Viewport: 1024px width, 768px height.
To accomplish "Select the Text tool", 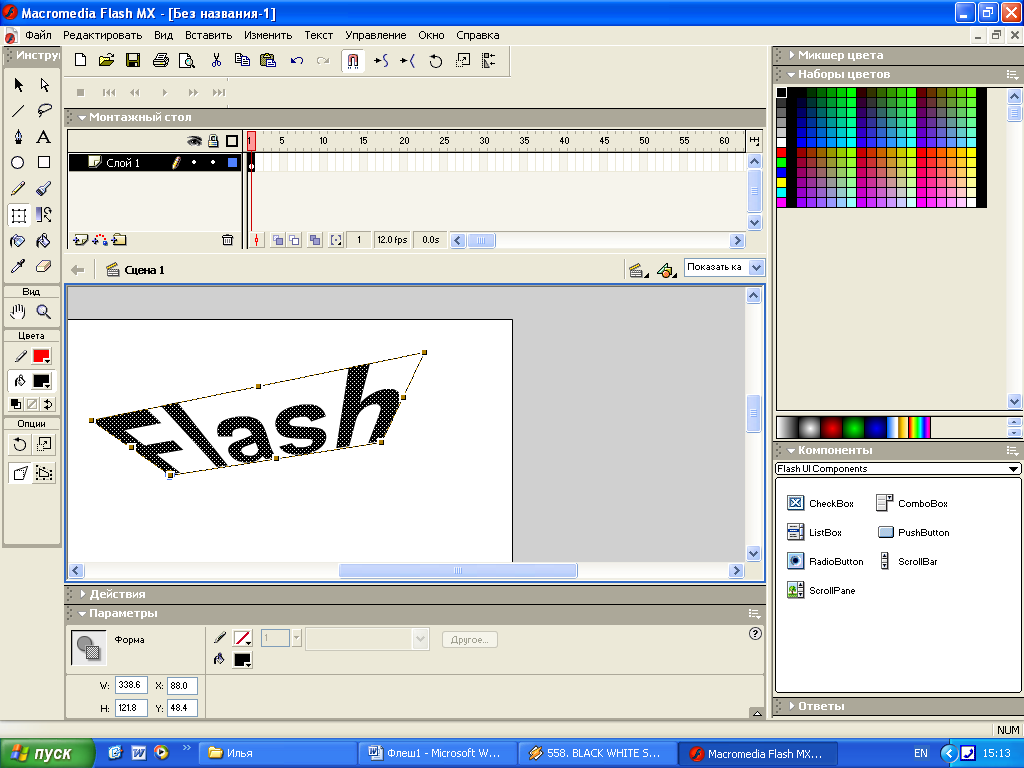I will pyautogui.click(x=44, y=136).
